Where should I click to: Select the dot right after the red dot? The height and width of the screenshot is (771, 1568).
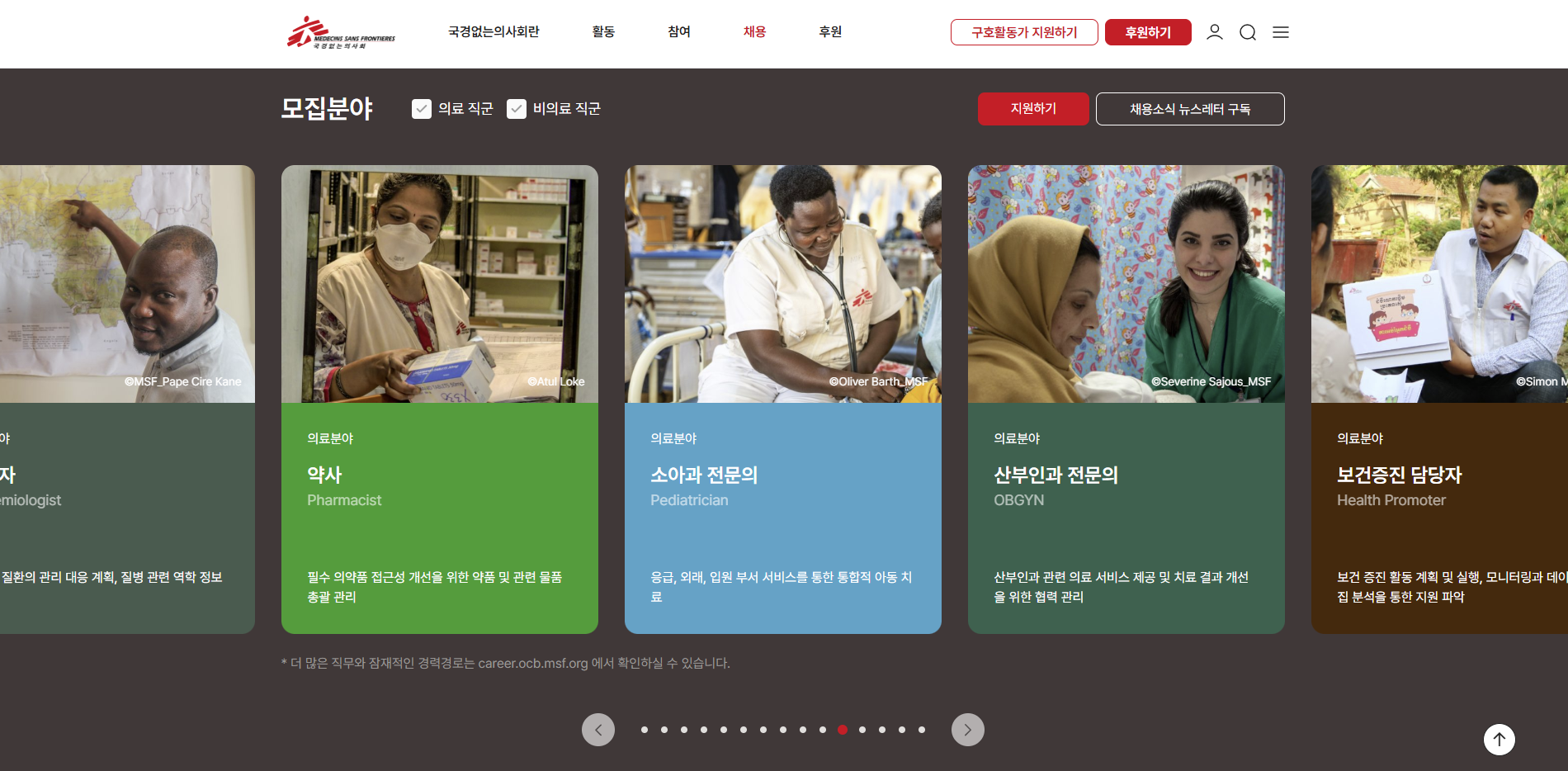click(x=862, y=730)
